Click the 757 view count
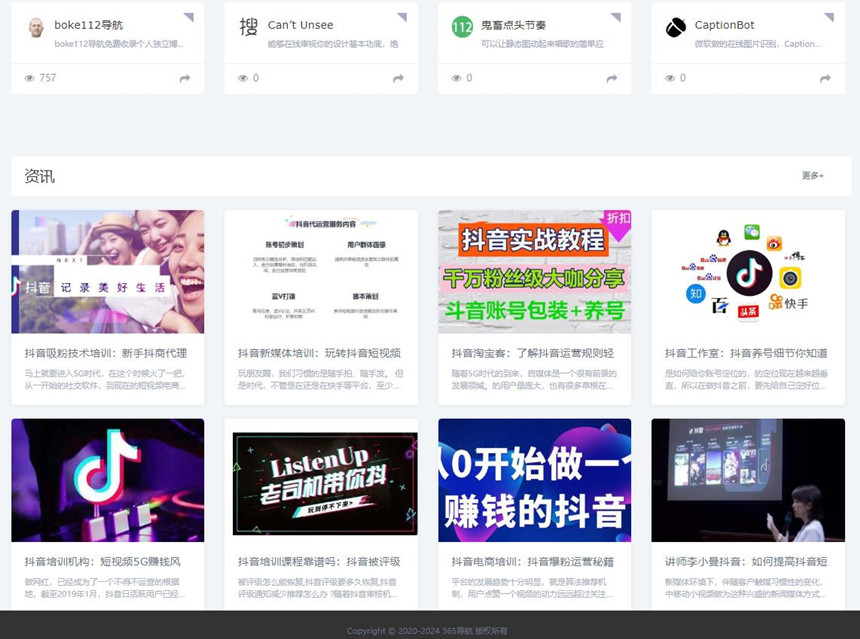Image resolution: width=860 pixels, height=639 pixels. tap(48, 78)
